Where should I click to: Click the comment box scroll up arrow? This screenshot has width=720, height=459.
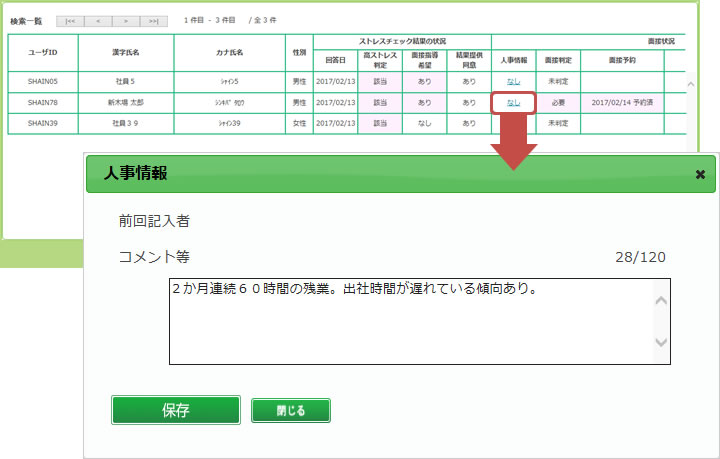(x=661, y=301)
